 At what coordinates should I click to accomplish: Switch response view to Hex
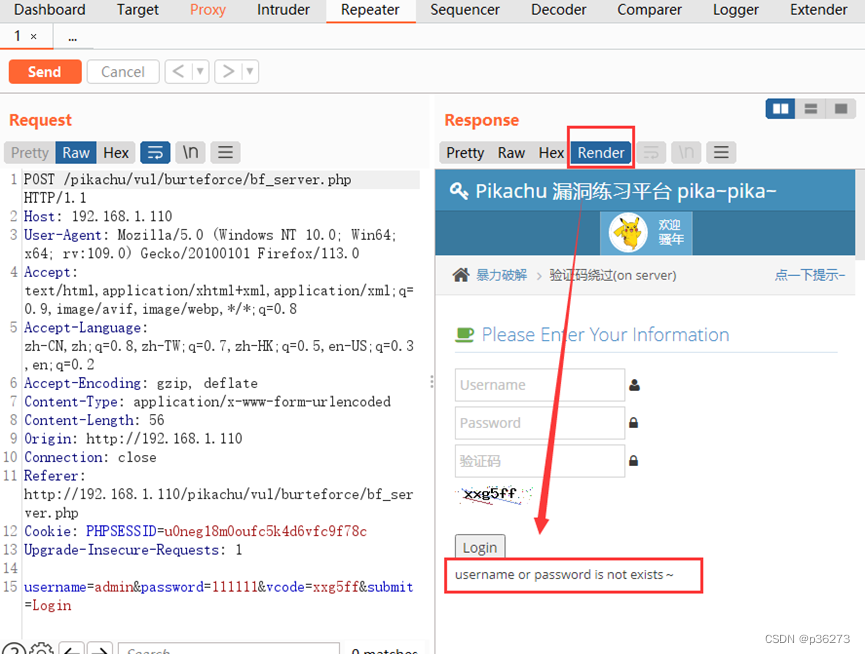coord(551,153)
